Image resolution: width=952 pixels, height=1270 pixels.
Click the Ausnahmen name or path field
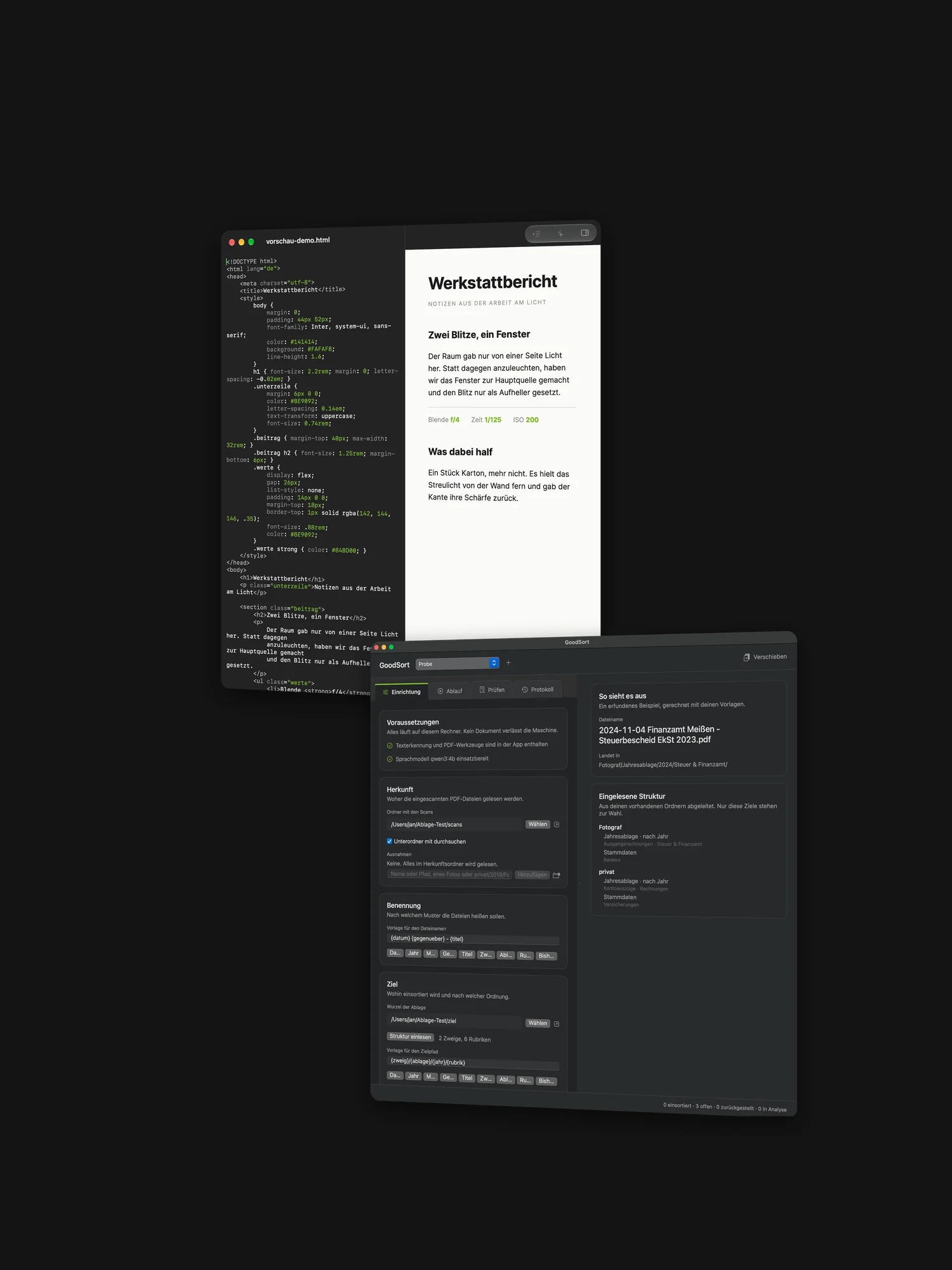pyautogui.click(x=449, y=874)
